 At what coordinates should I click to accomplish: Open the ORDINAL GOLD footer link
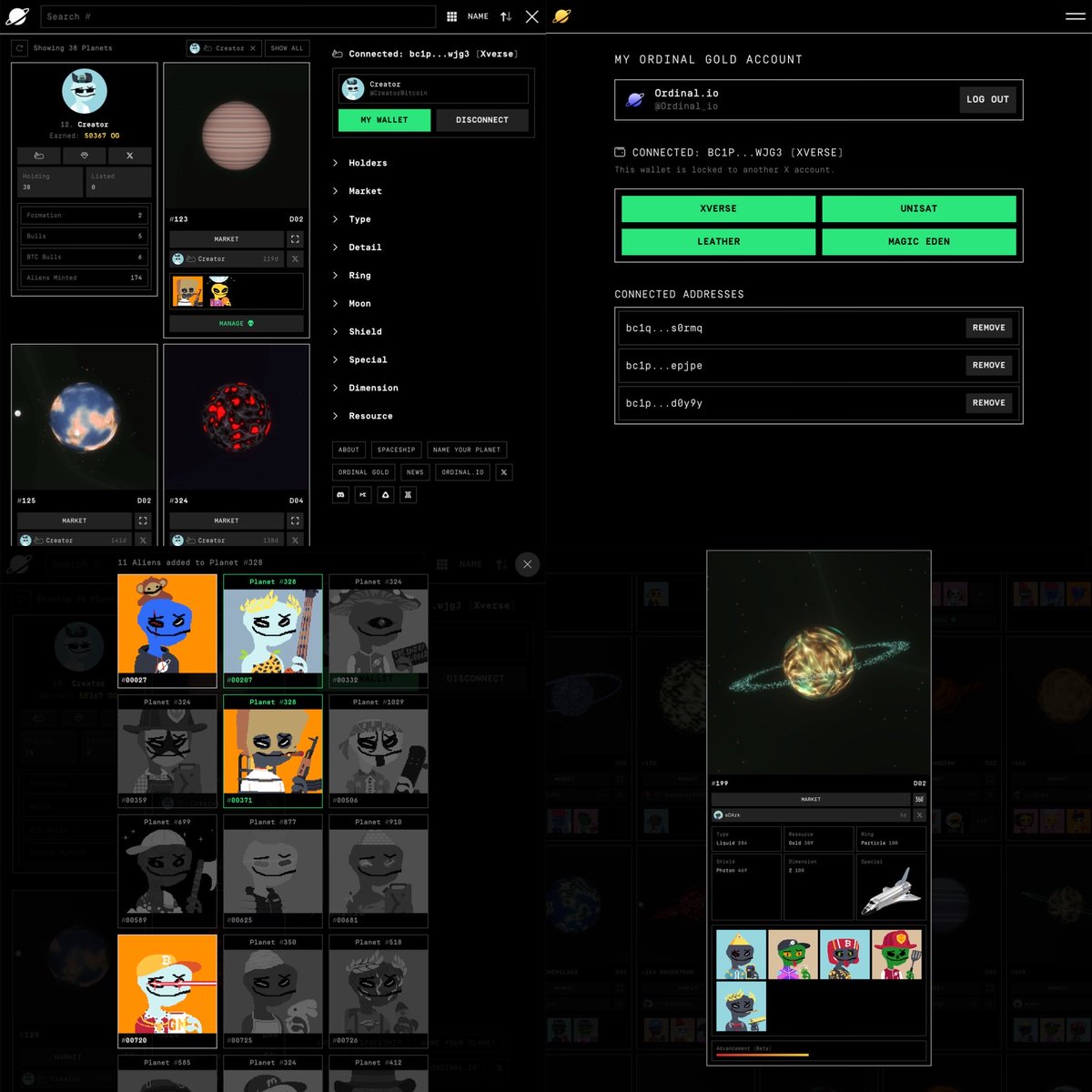point(364,472)
